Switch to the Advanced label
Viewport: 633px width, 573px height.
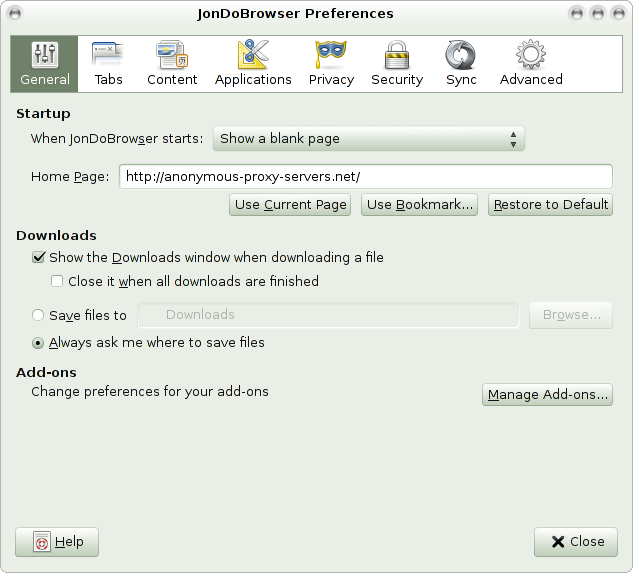tap(531, 80)
